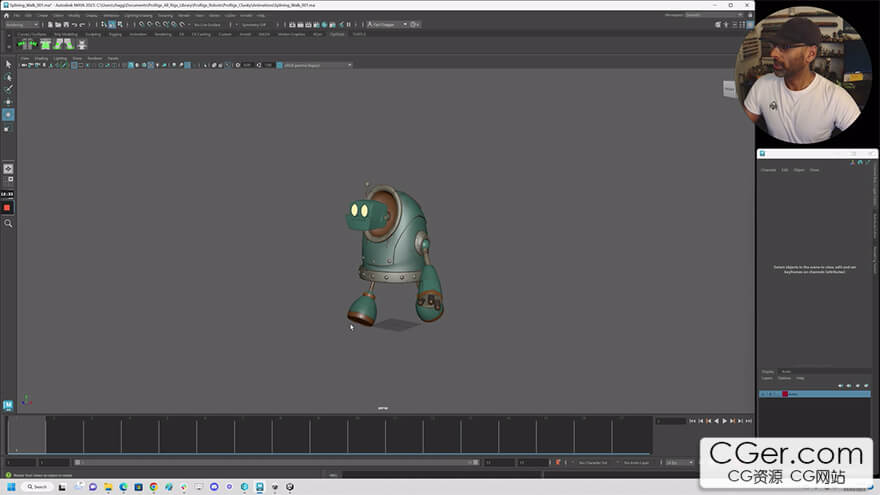Click the gamma icon in viewport toolbar
The width and height of the screenshot is (880, 495).
click(x=259, y=65)
